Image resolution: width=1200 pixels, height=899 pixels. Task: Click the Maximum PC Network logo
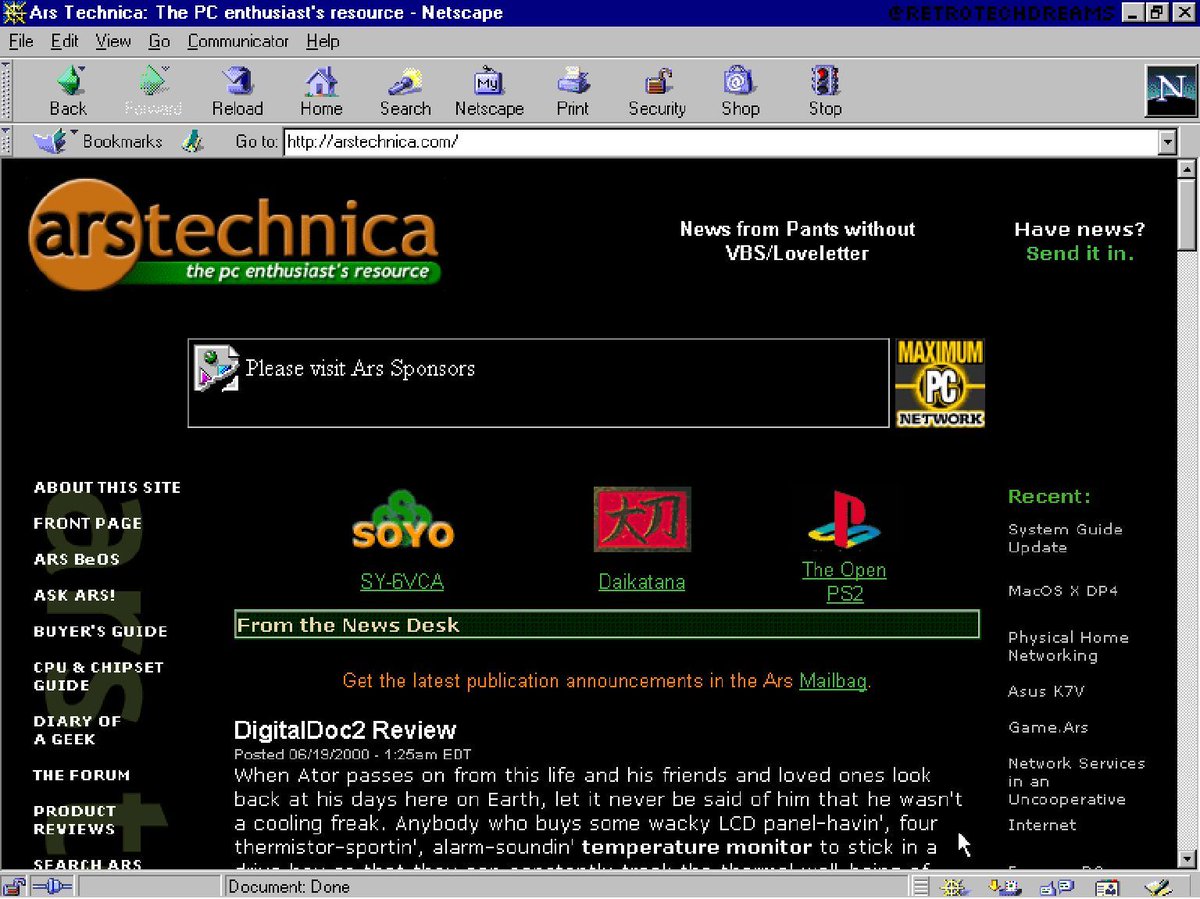940,383
